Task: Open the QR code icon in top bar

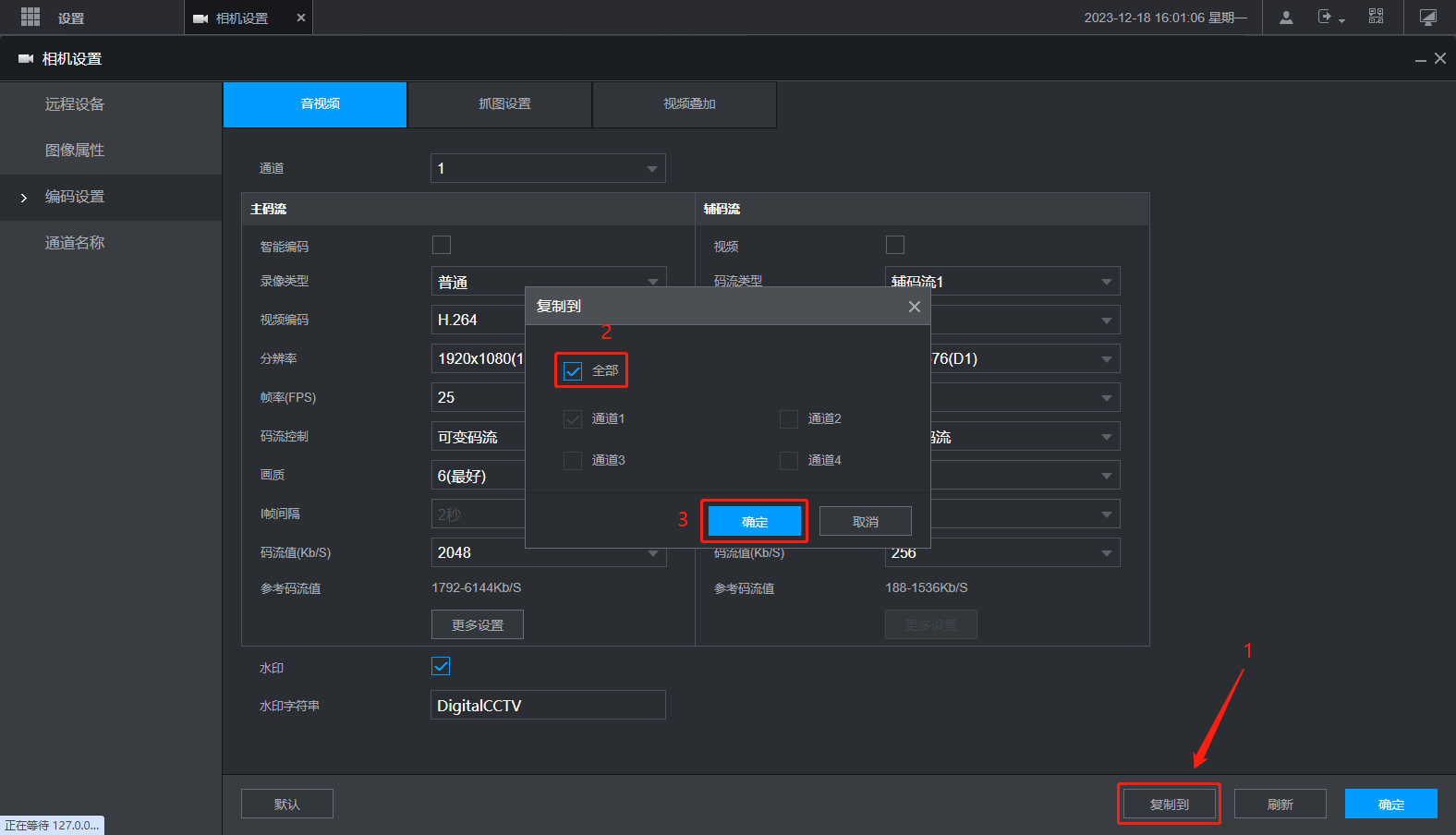Action: [x=1376, y=17]
